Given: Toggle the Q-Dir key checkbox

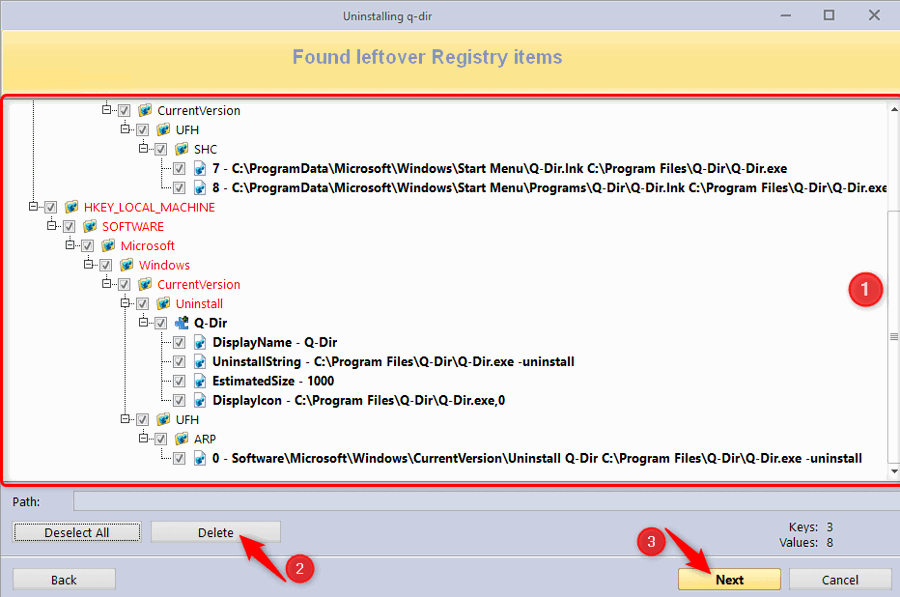Looking at the screenshot, I should coord(161,323).
